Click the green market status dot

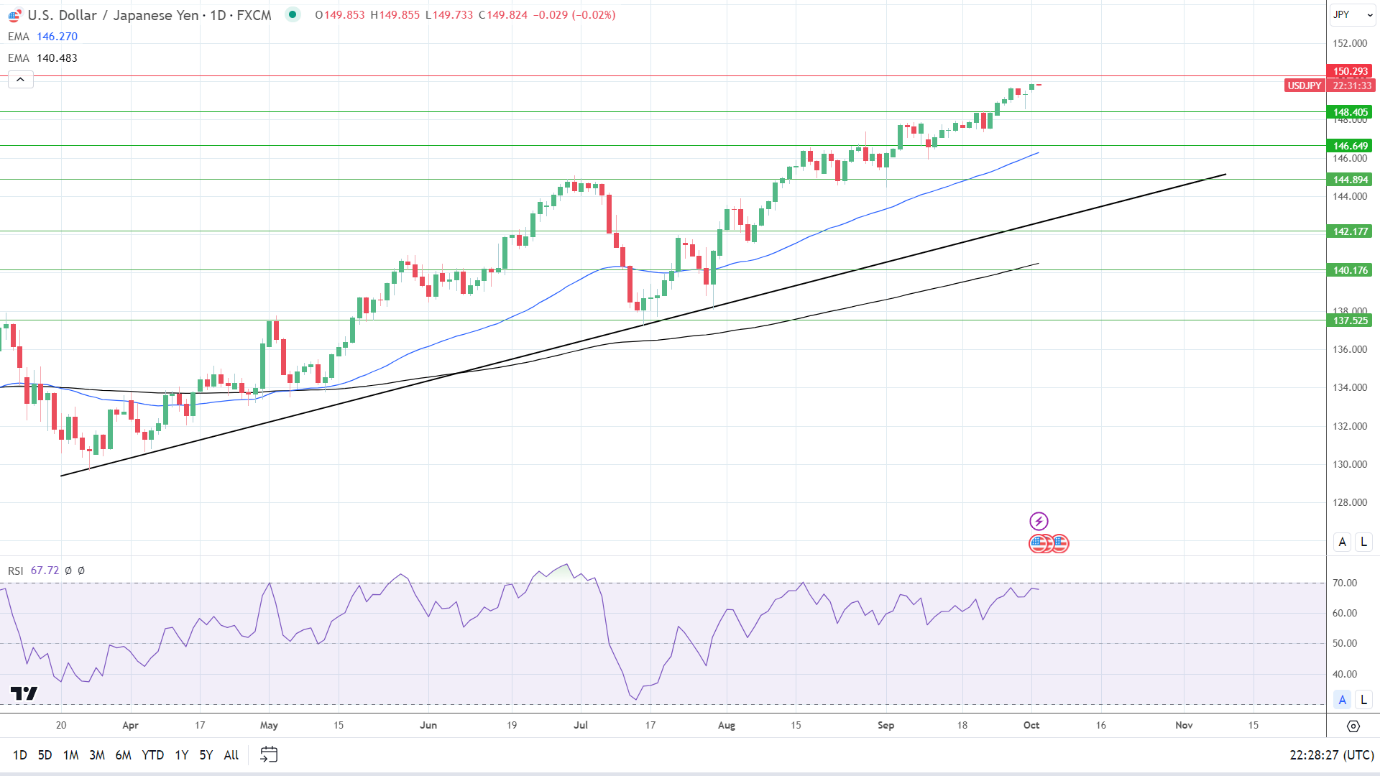pos(292,15)
